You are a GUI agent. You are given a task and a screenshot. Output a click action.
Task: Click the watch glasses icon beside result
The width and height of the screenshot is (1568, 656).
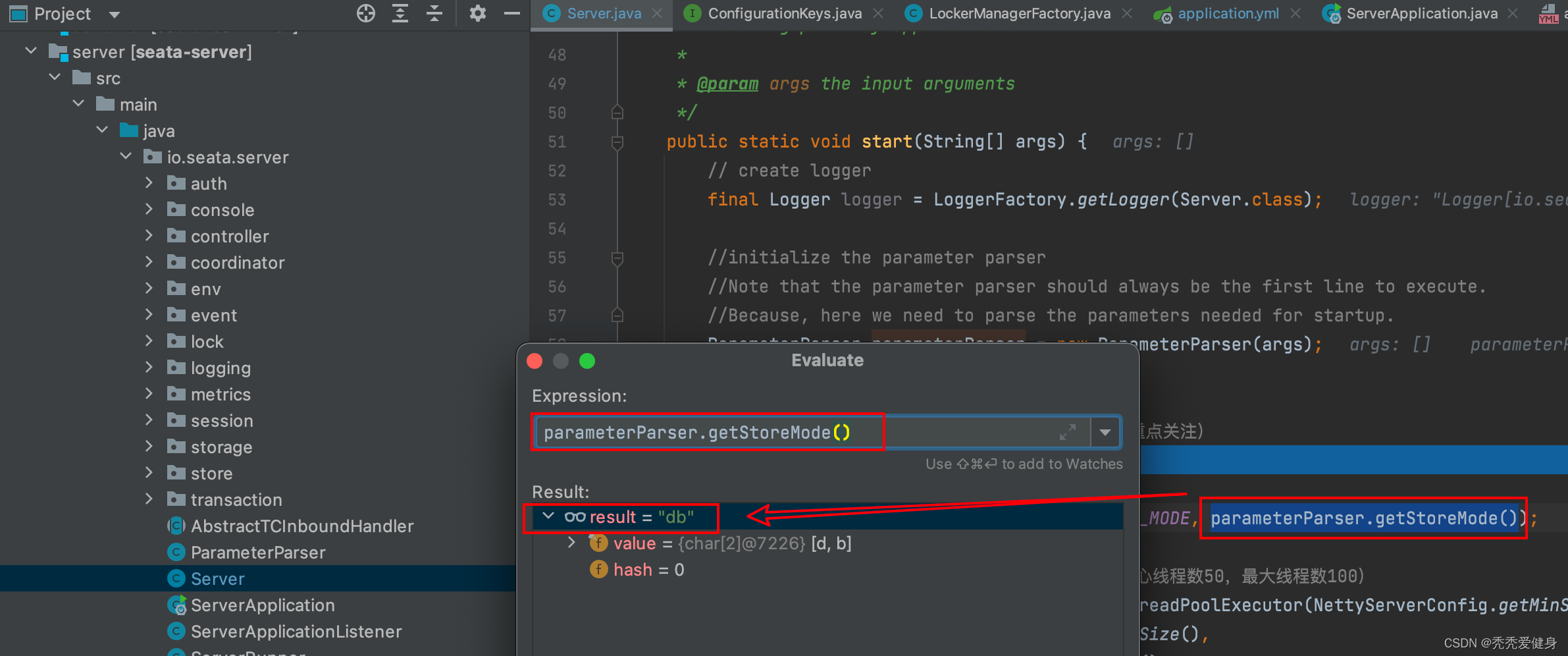(x=575, y=517)
